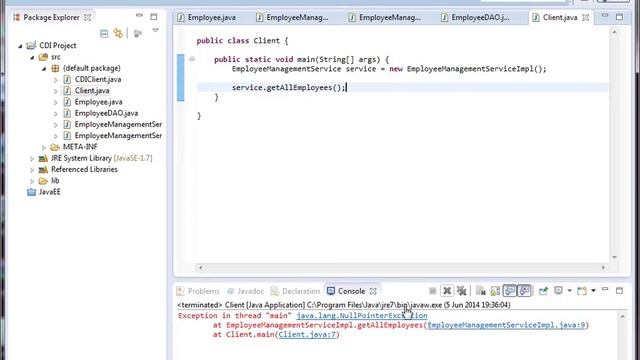
Task: Click the META-INF folder icon
Action: pyautogui.click(x=55, y=147)
